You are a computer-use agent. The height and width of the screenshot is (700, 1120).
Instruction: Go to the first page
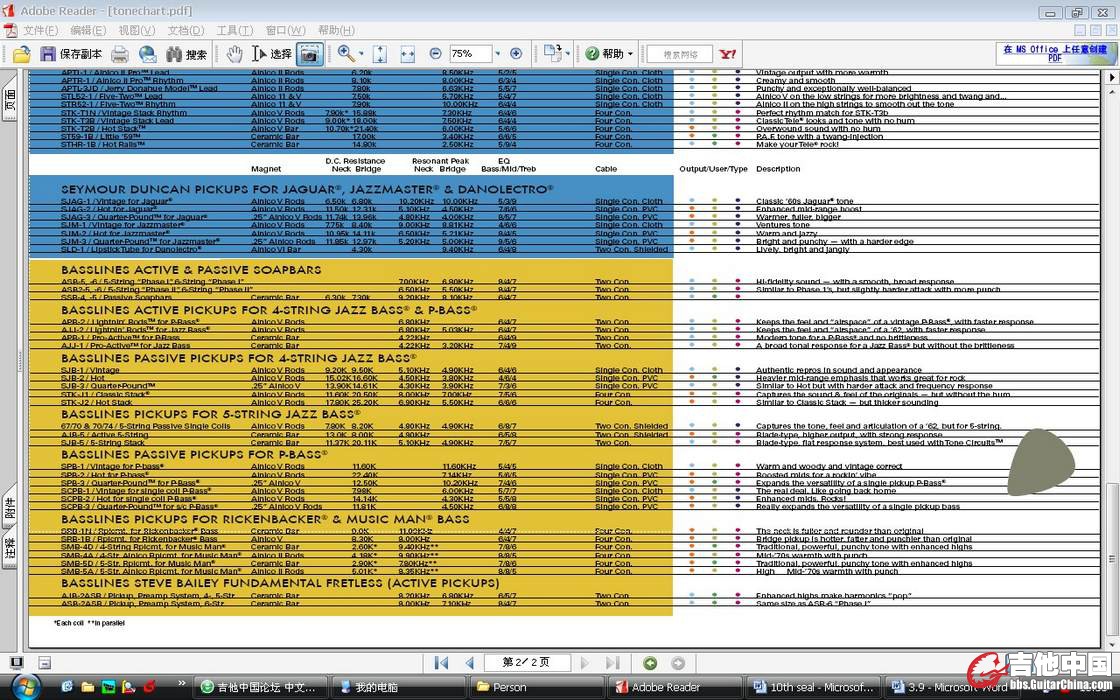(441, 663)
